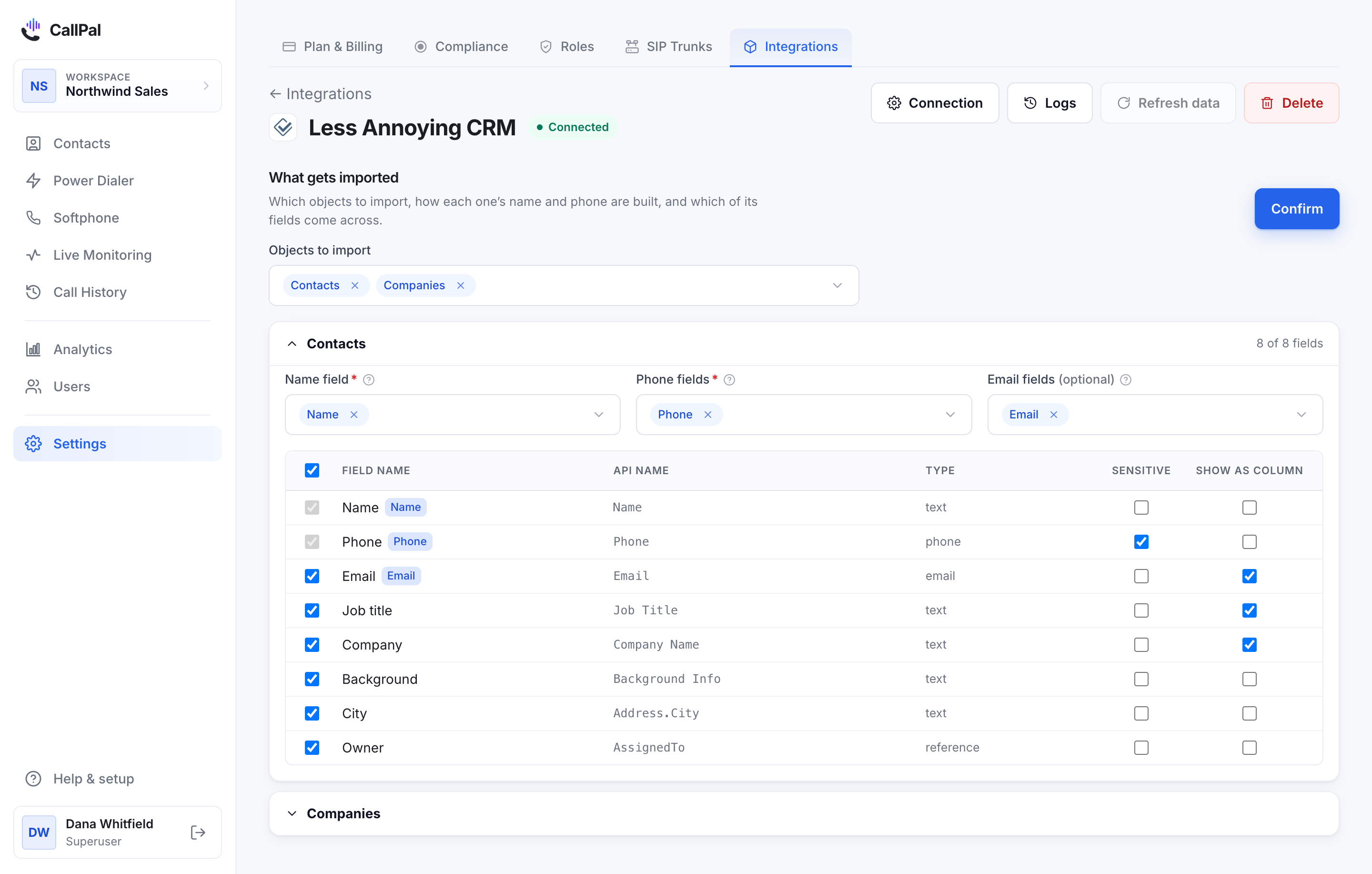
Task: Open the Connection settings
Action: tap(935, 103)
